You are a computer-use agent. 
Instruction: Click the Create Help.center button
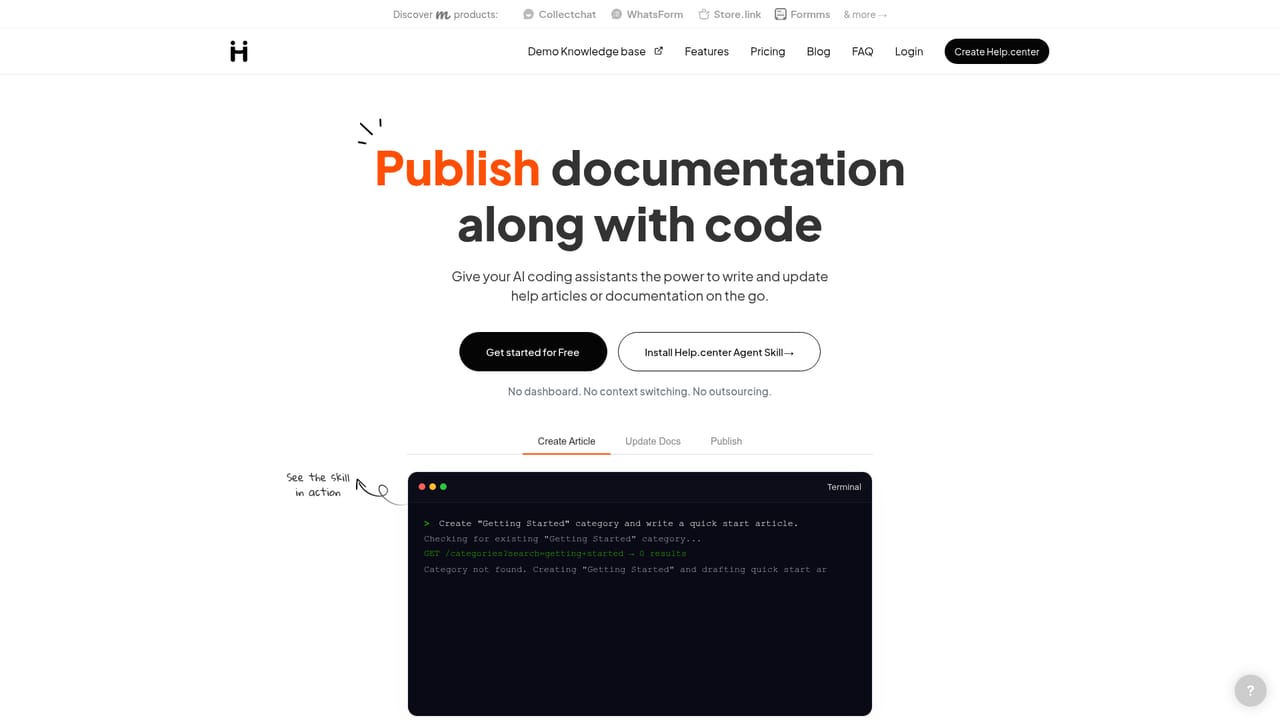997,51
